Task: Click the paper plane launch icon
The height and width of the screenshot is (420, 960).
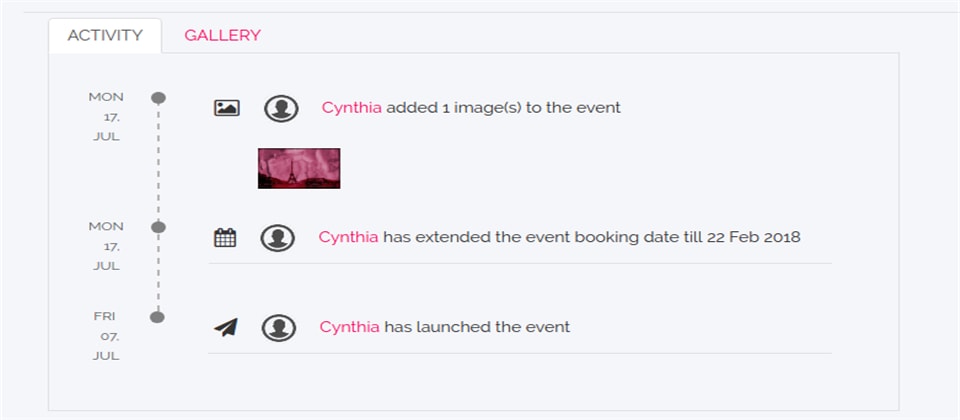Action: pos(226,327)
